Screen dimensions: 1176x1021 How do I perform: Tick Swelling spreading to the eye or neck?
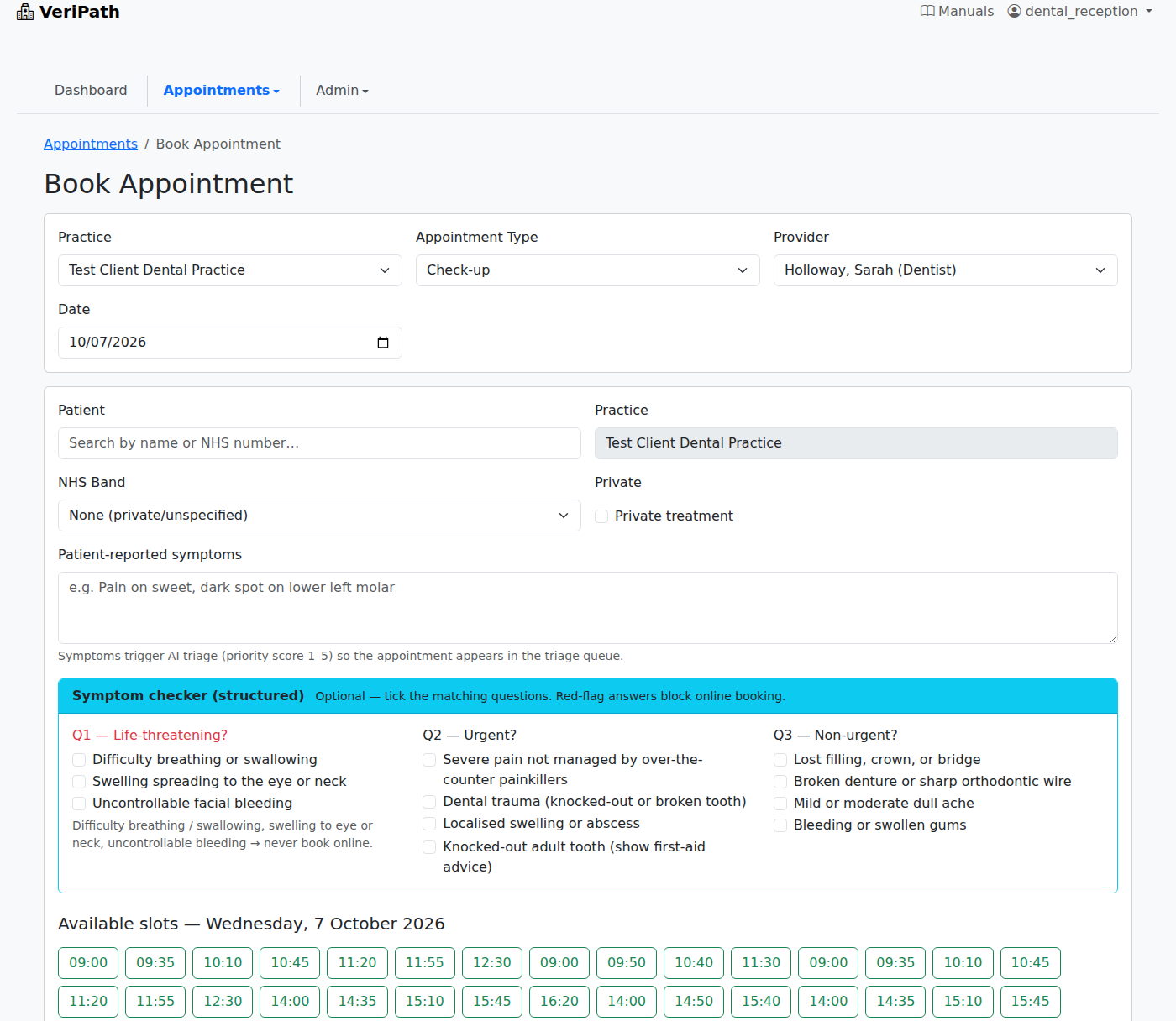[x=79, y=782]
